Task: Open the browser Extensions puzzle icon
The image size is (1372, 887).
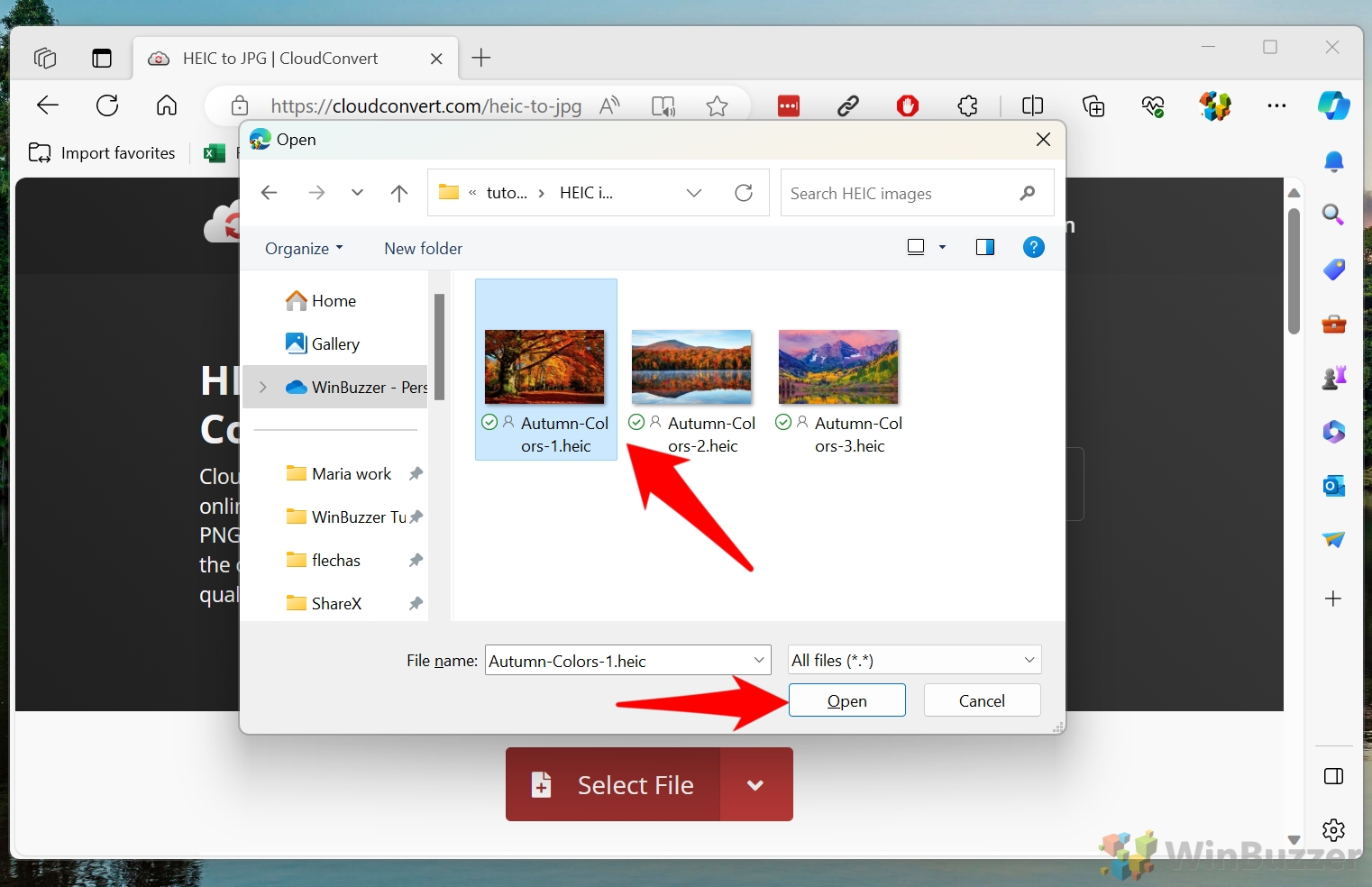Action: tap(969, 105)
